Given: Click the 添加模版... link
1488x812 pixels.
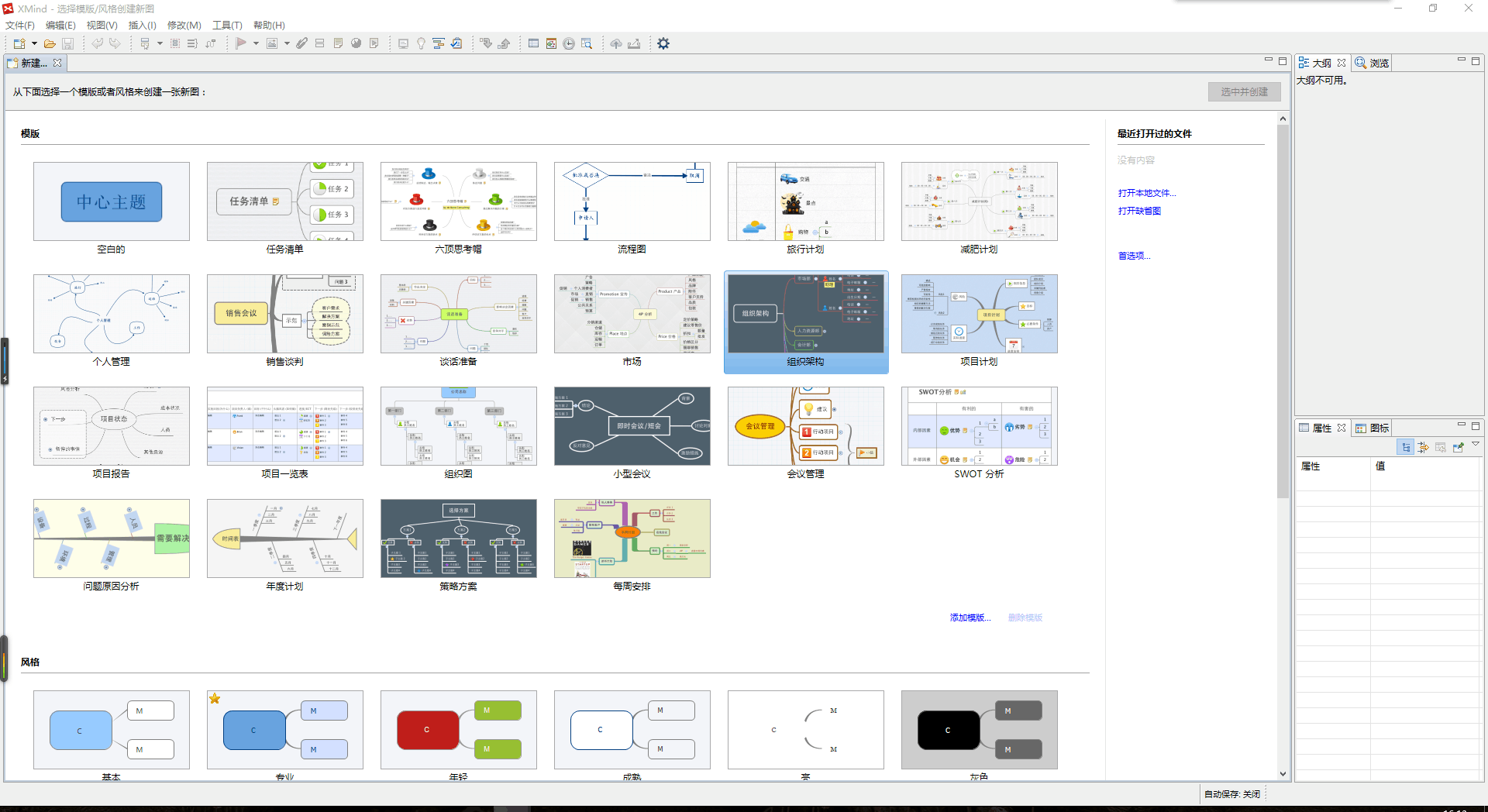Looking at the screenshot, I should [970, 618].
